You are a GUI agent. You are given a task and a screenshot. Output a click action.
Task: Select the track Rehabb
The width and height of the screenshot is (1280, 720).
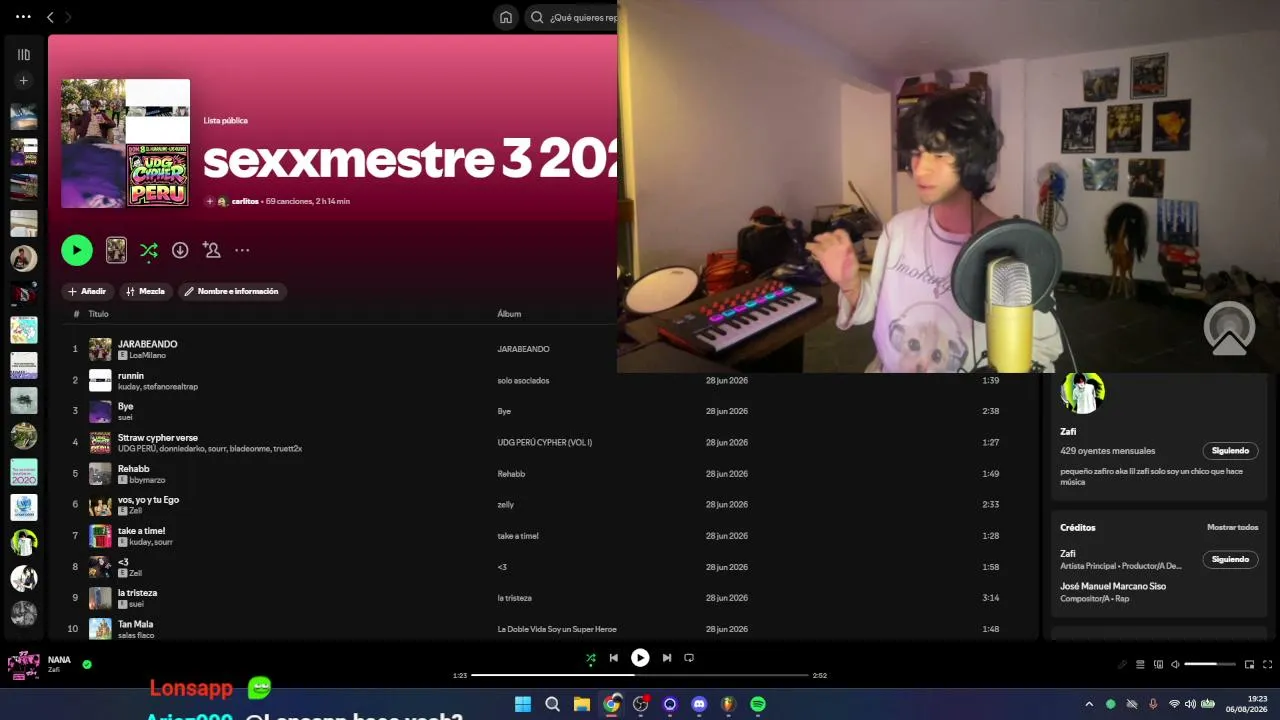(x=134, y=468)
